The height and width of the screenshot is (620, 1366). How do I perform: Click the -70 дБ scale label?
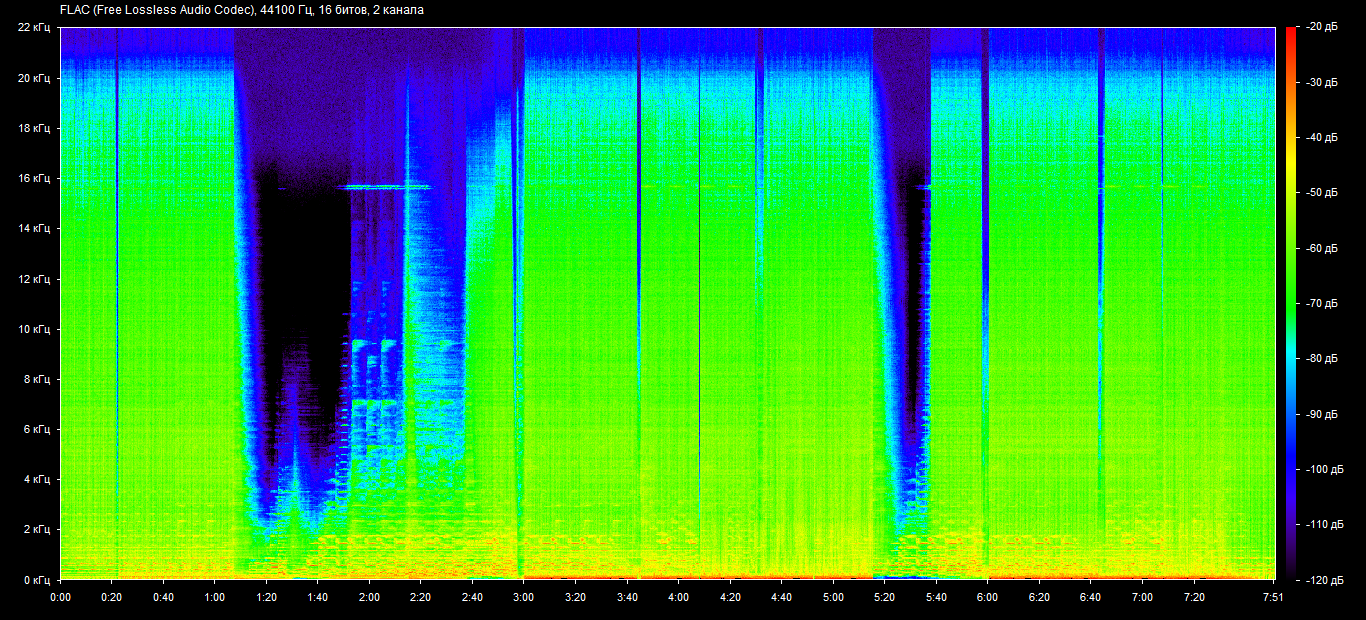click(1321, 302)
